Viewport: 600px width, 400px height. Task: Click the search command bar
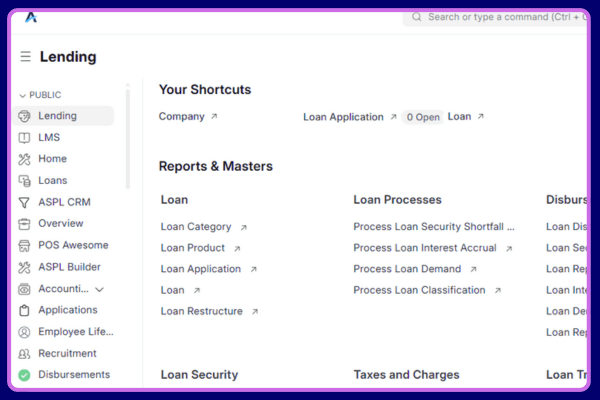[x=500, y=17]
